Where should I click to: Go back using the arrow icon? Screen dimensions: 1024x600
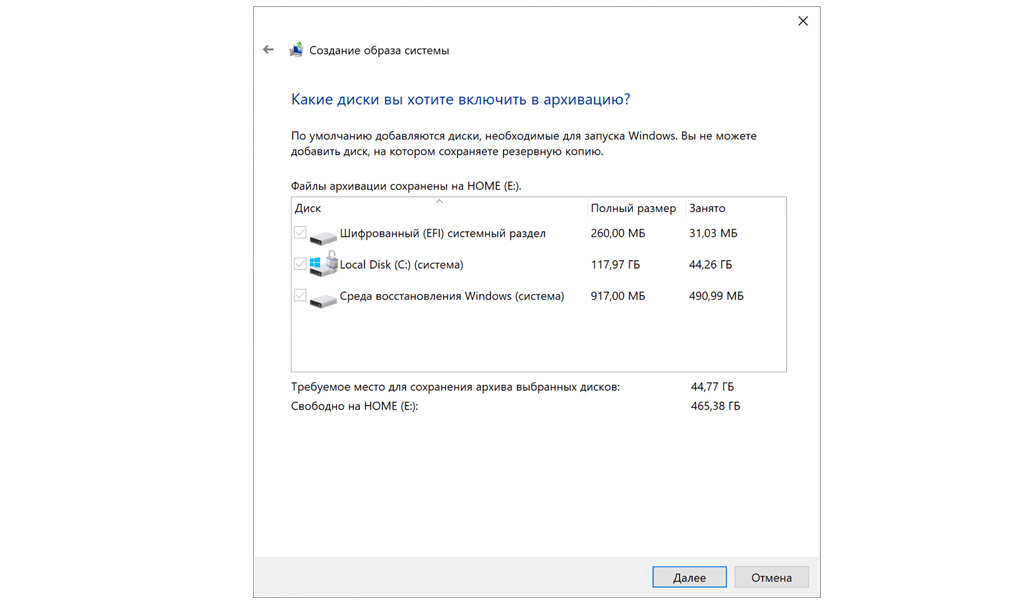point(268,50)
